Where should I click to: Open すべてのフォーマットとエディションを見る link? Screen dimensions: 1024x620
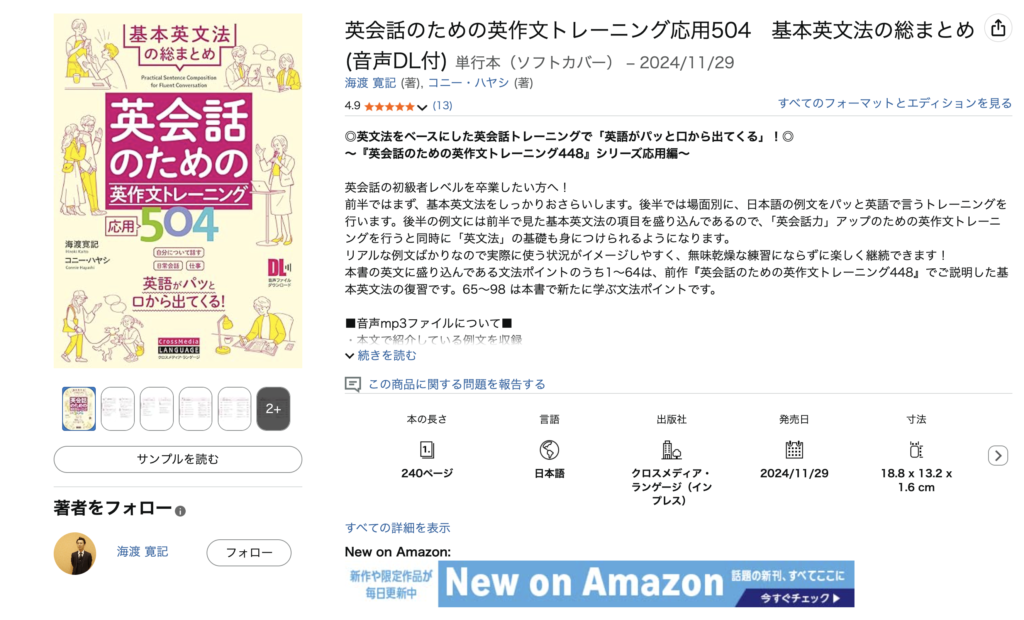(x=895, y=103)
